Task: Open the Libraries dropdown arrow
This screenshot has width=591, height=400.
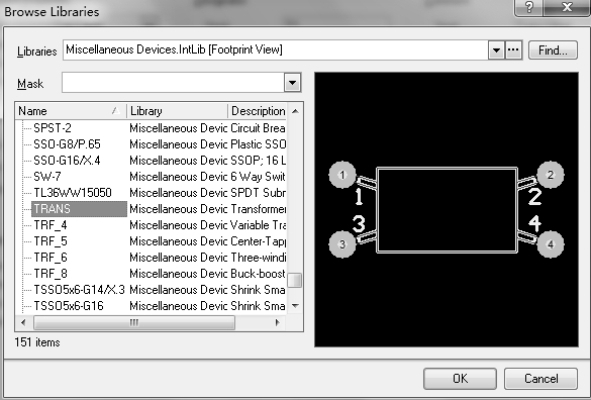Action: pyautogui.click(x=496, y=50)
